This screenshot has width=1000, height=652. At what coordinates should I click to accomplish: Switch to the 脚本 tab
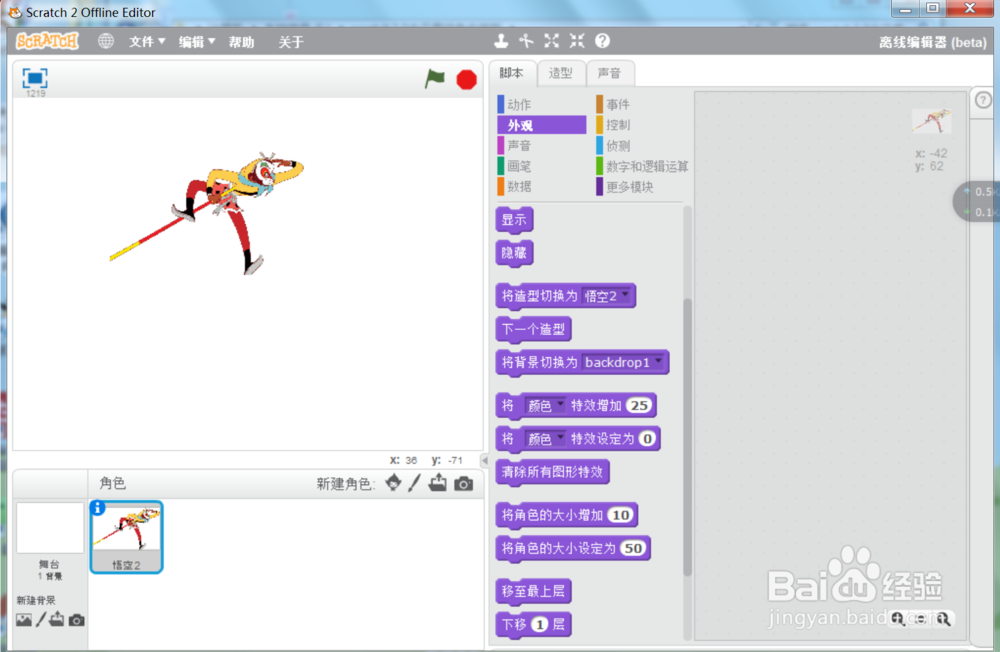(511, 73)
